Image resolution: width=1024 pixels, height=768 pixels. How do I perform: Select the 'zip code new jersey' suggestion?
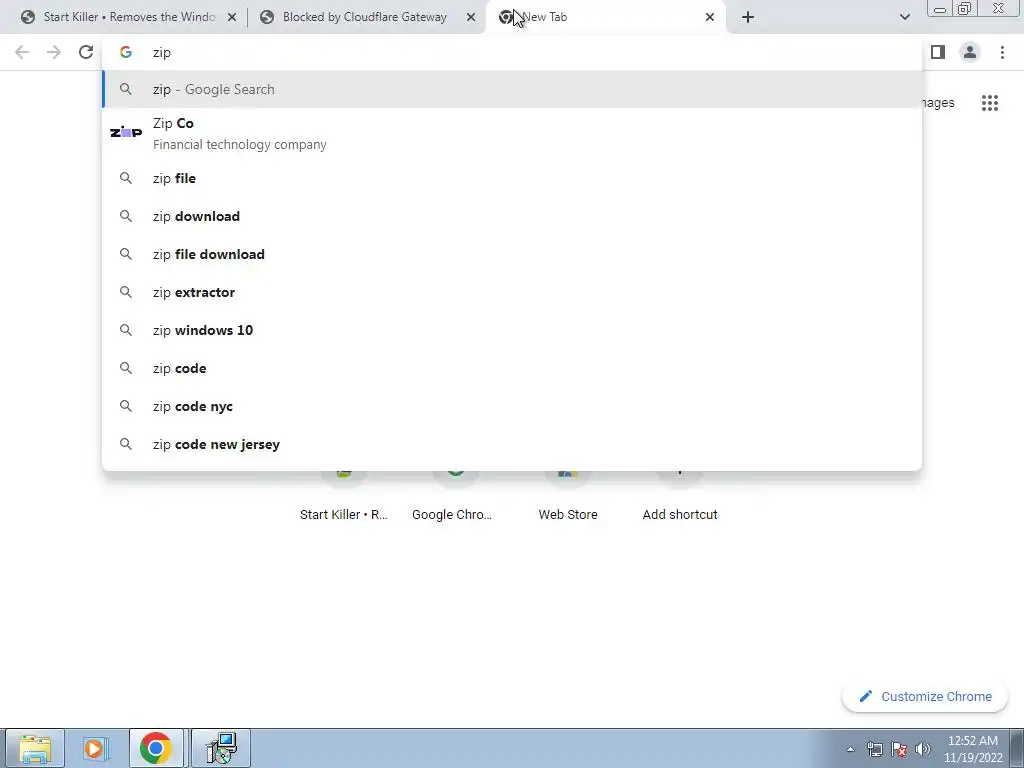pos(512,444)
